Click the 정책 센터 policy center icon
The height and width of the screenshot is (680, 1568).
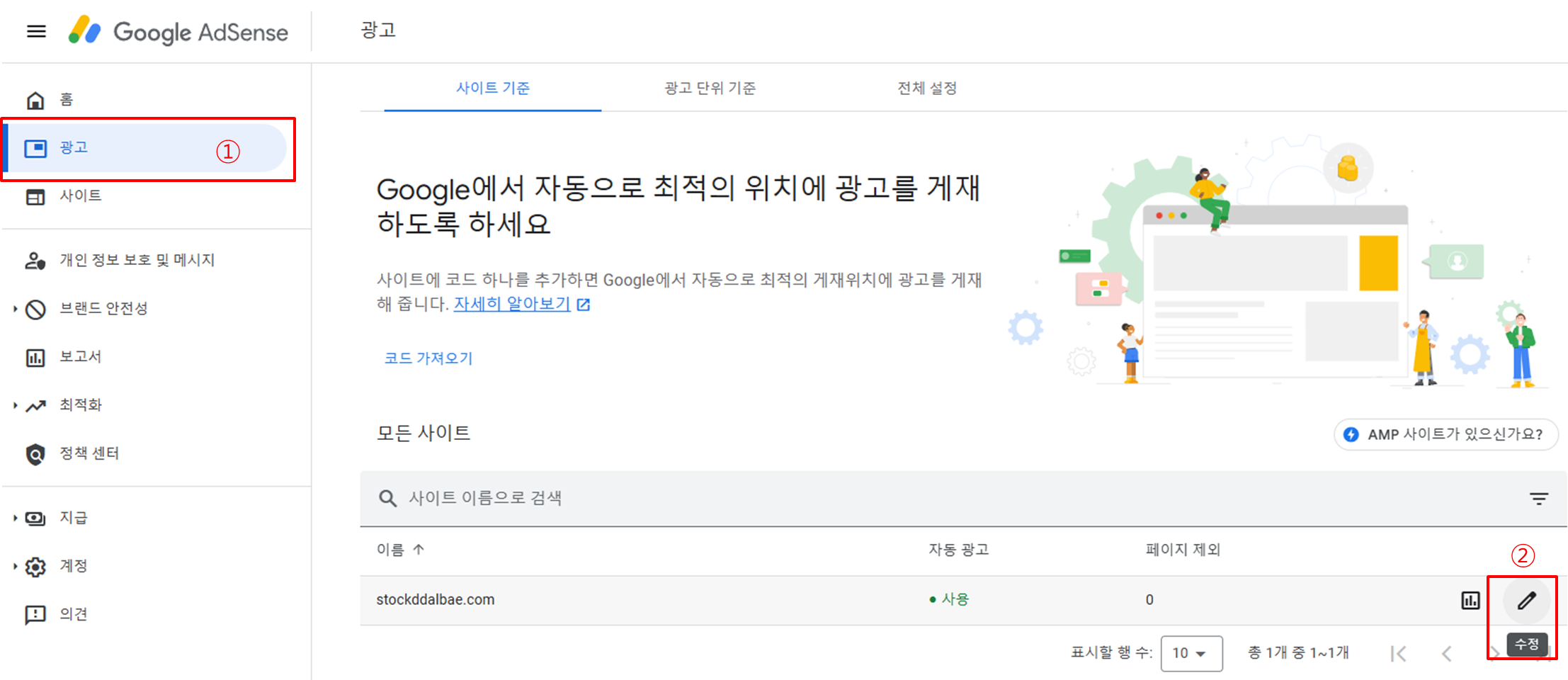point(35,453)
